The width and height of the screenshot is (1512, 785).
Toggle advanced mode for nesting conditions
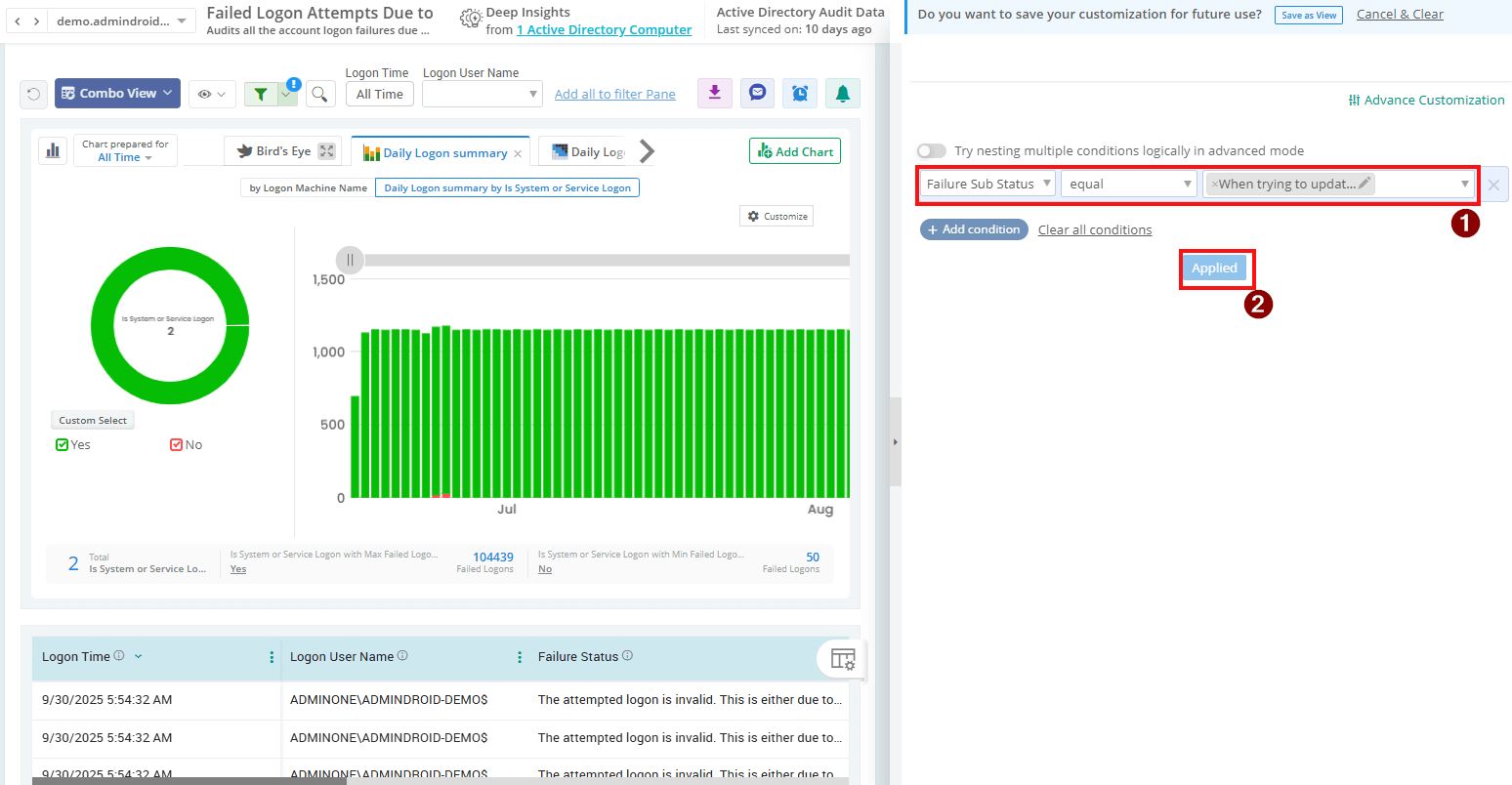pyautogui.click(x=931, y=150)
